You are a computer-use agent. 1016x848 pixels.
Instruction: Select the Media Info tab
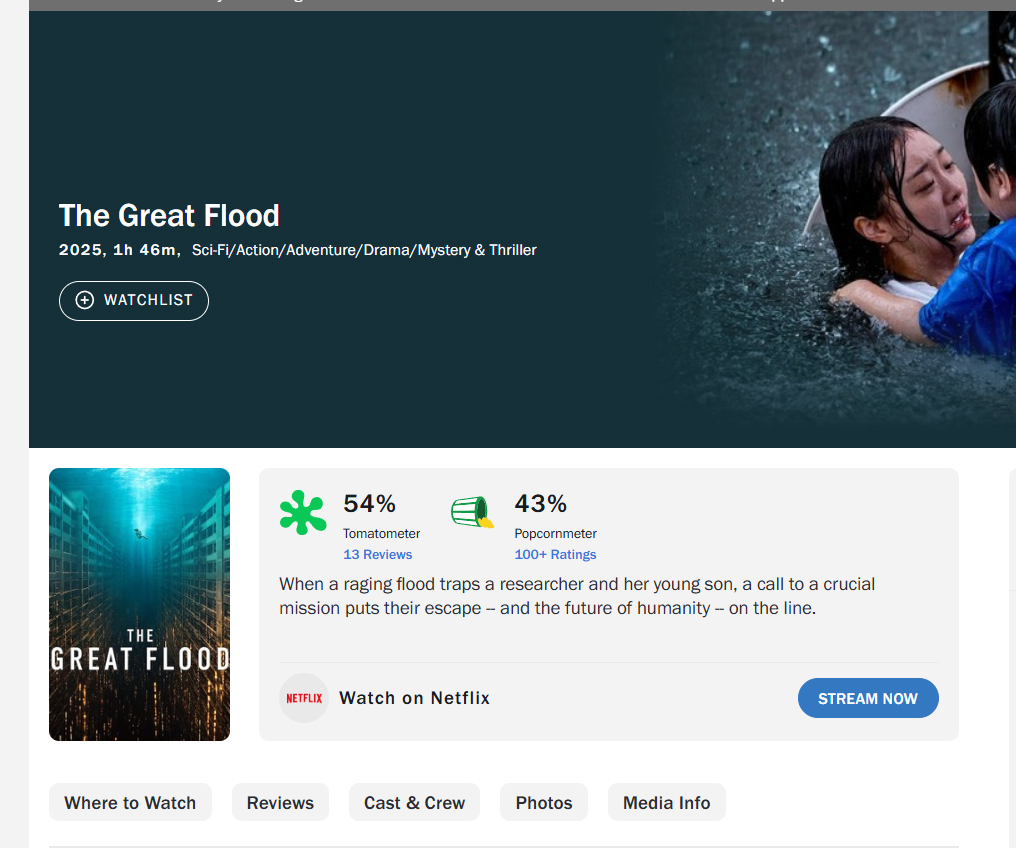(666, 802)
